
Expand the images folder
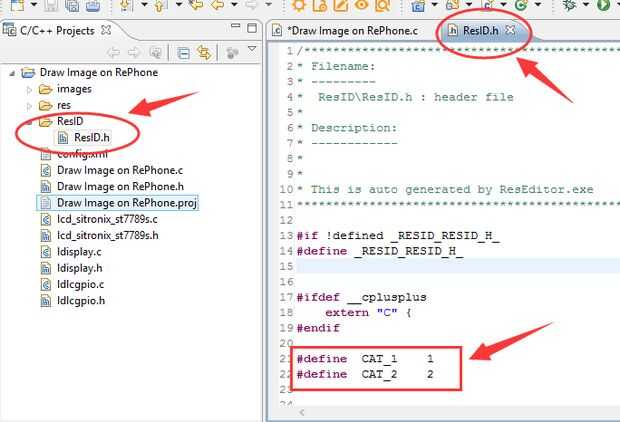point(29,90)
